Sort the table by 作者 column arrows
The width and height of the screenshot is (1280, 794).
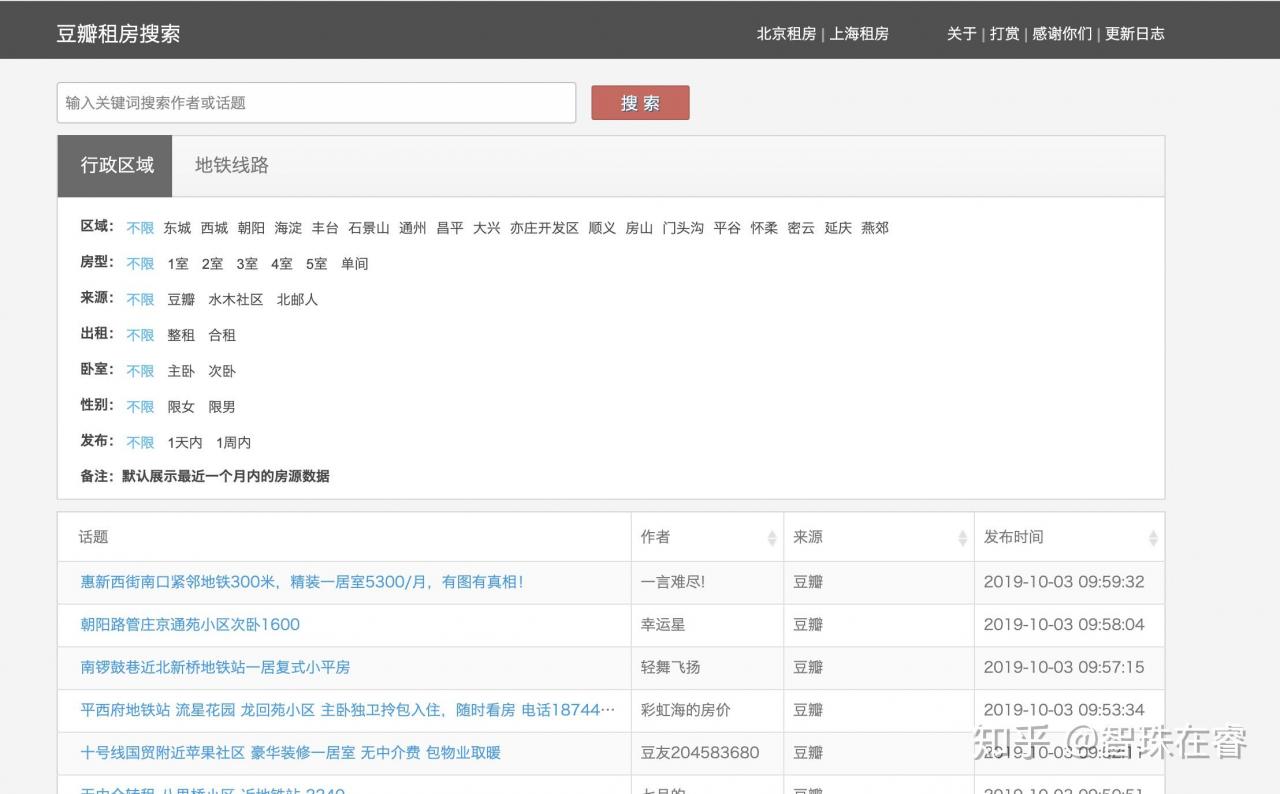772,538
